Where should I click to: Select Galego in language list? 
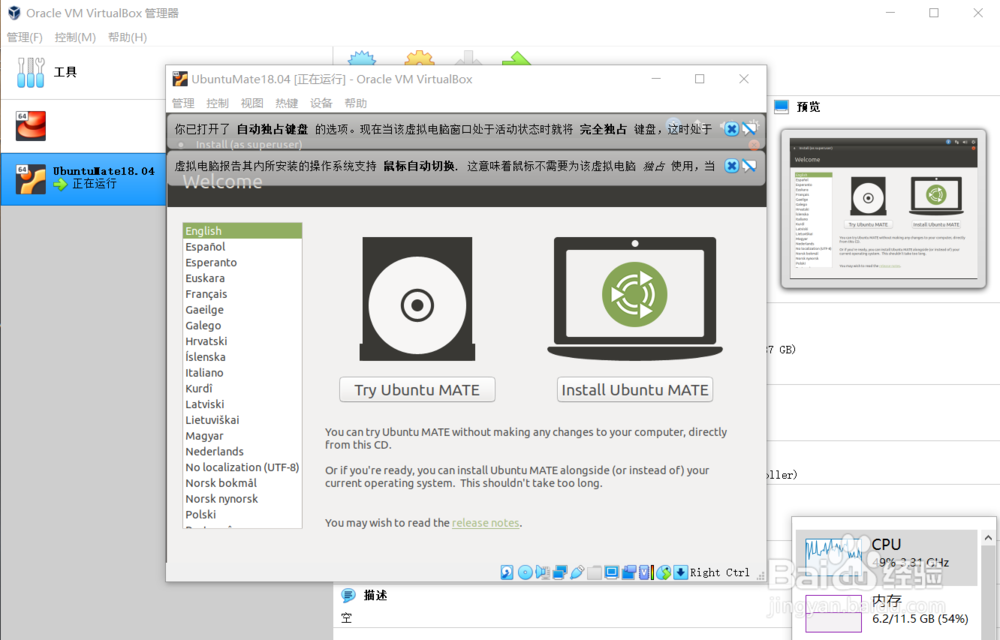(x=242, y=325)
